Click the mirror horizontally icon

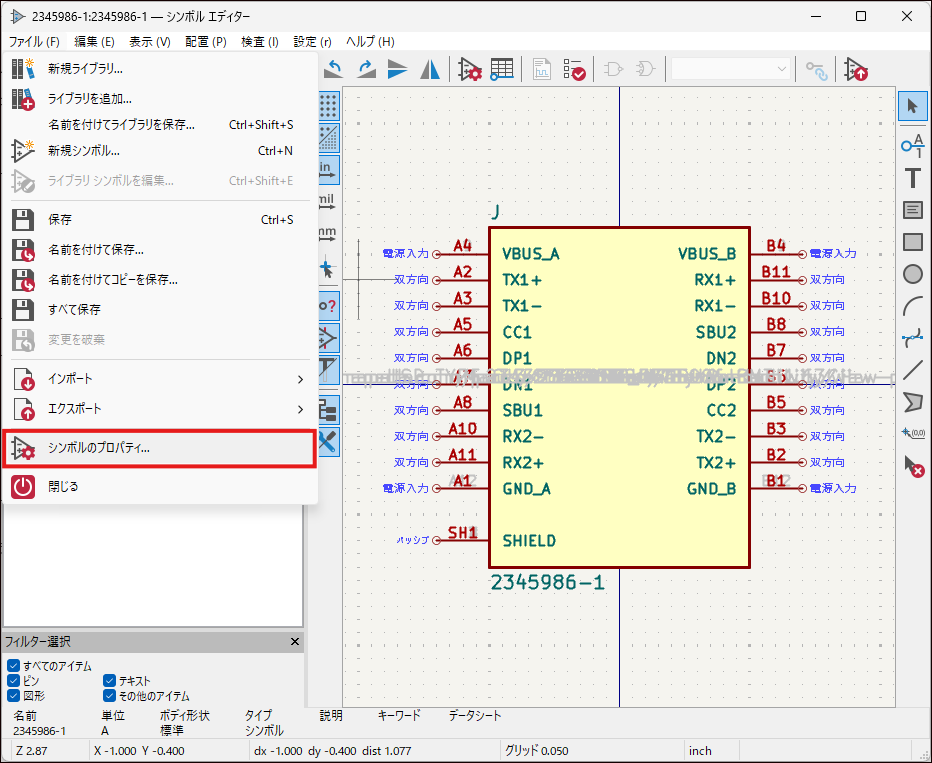click(x=430, y=69)
